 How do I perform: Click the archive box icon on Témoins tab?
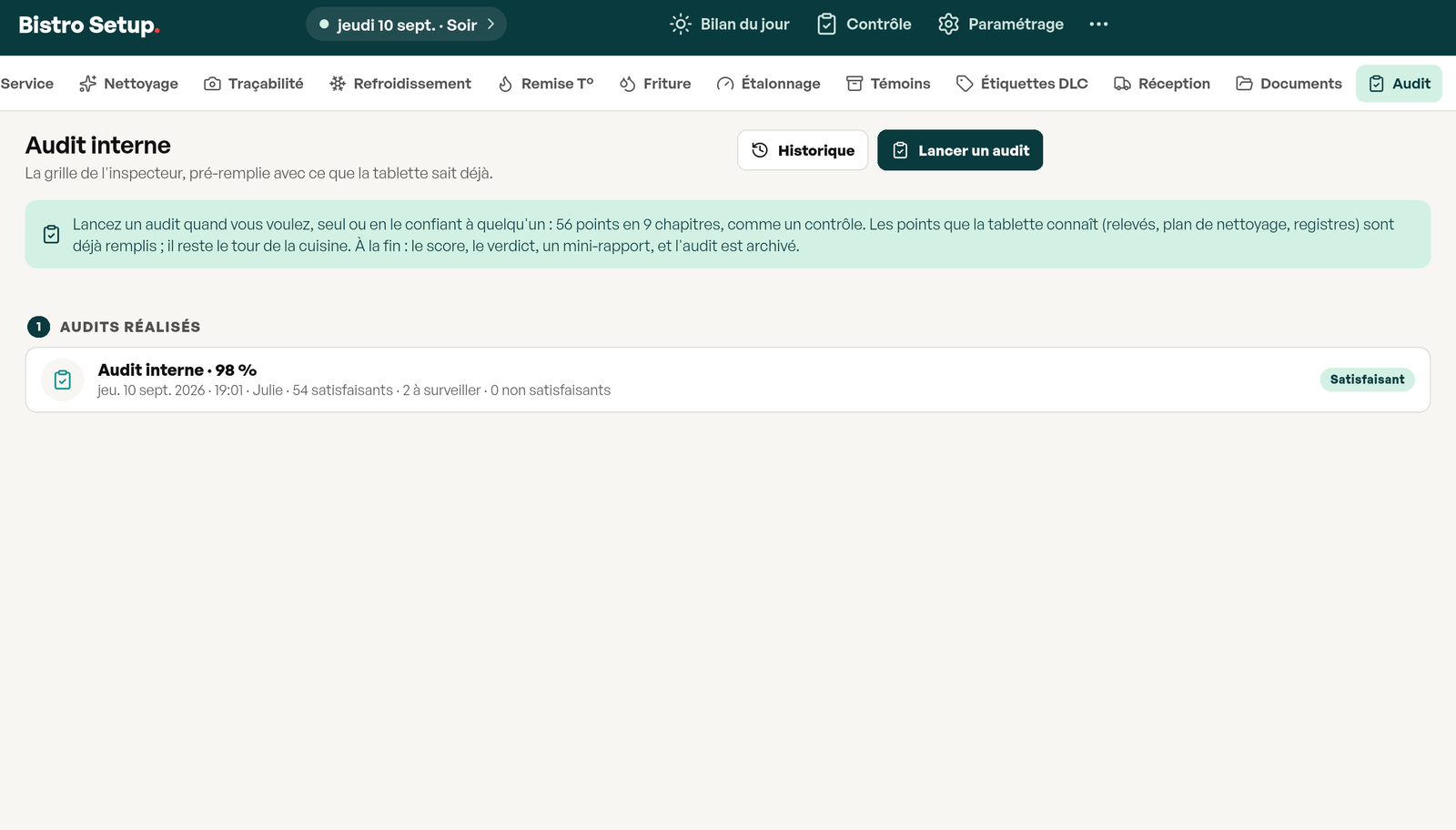[x=854, y=84]
